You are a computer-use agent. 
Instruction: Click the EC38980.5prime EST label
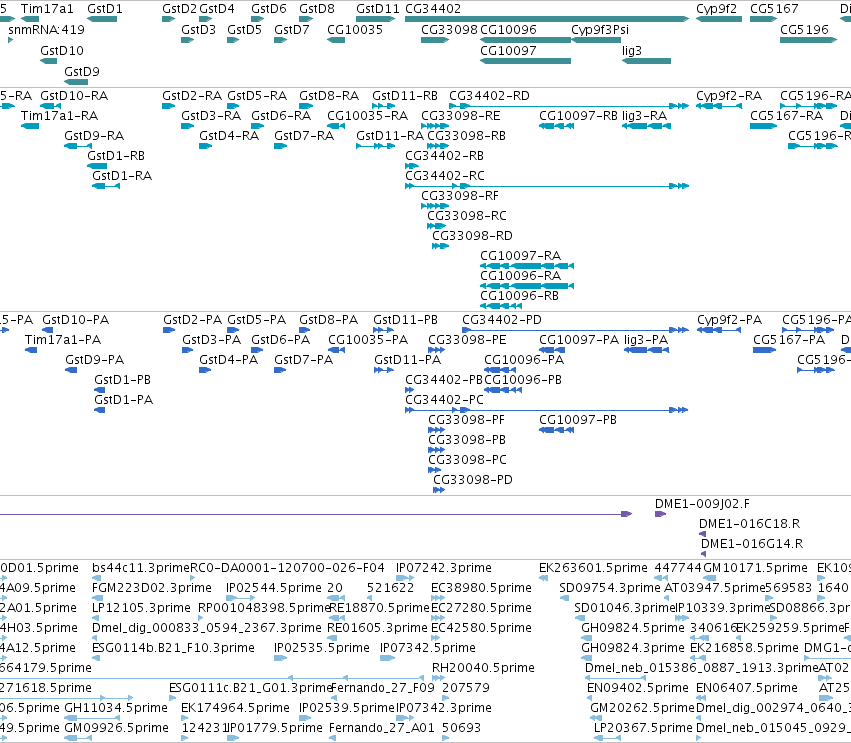pos(481,588)
